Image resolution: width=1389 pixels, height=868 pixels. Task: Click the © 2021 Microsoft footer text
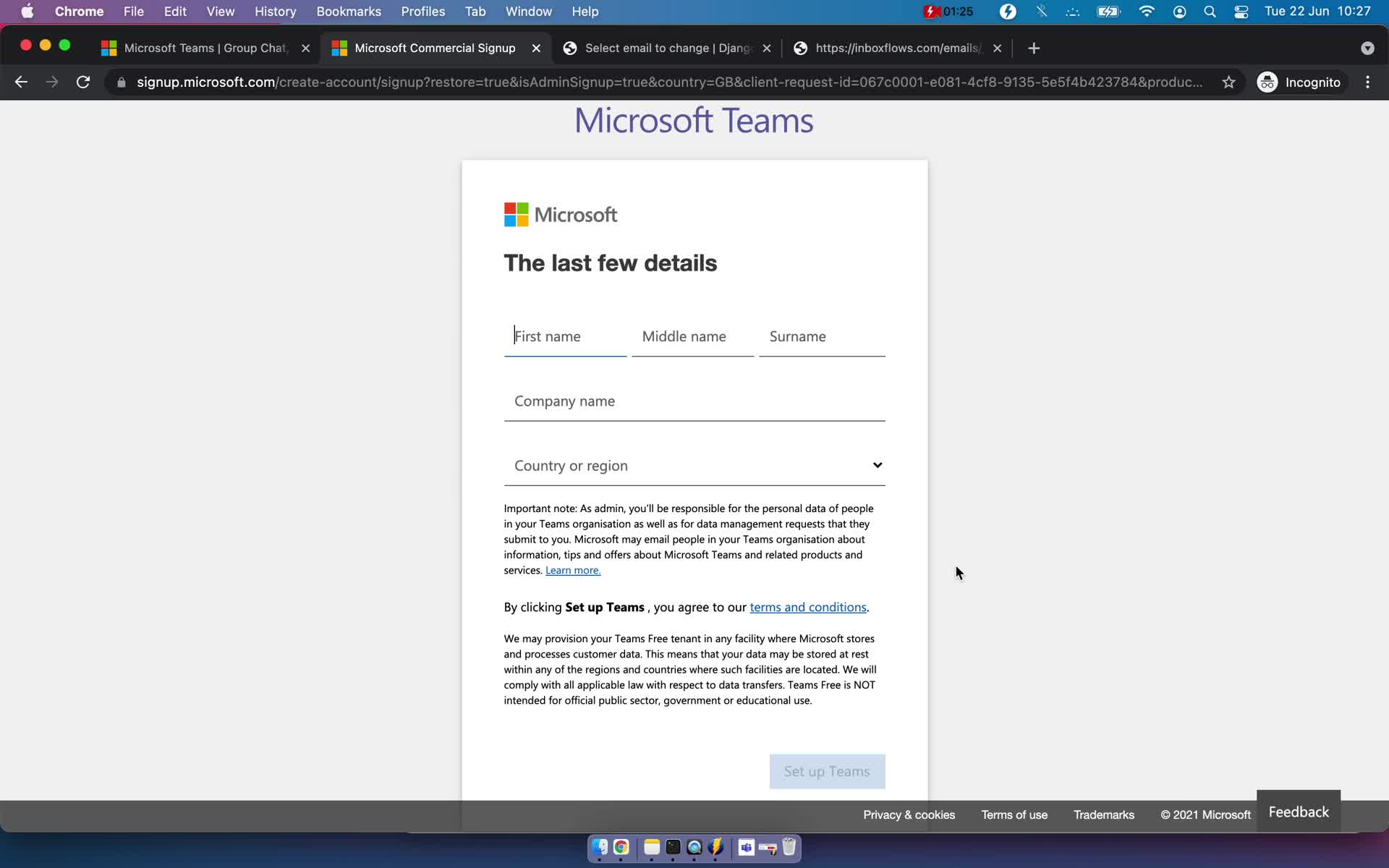coord(1205,815)
